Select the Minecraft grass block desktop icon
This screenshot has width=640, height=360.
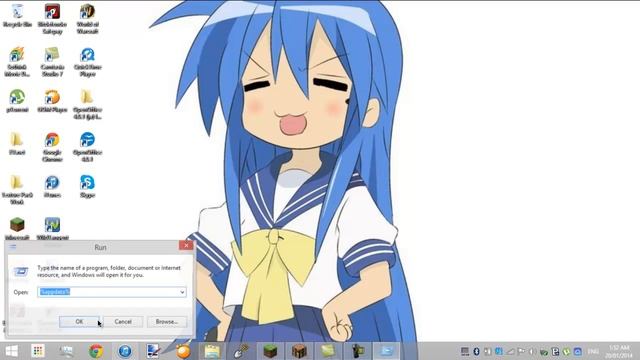point(17,229)
